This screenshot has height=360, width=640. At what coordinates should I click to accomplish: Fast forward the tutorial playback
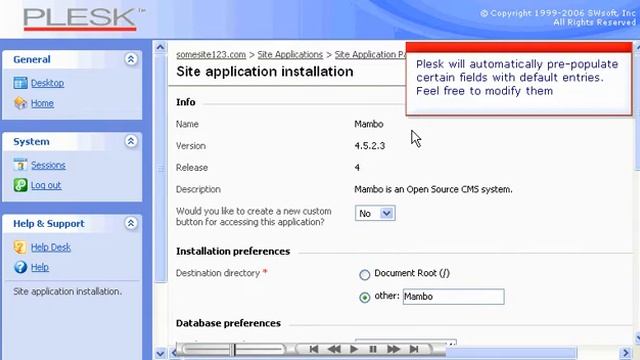click(x=393, y=349)
